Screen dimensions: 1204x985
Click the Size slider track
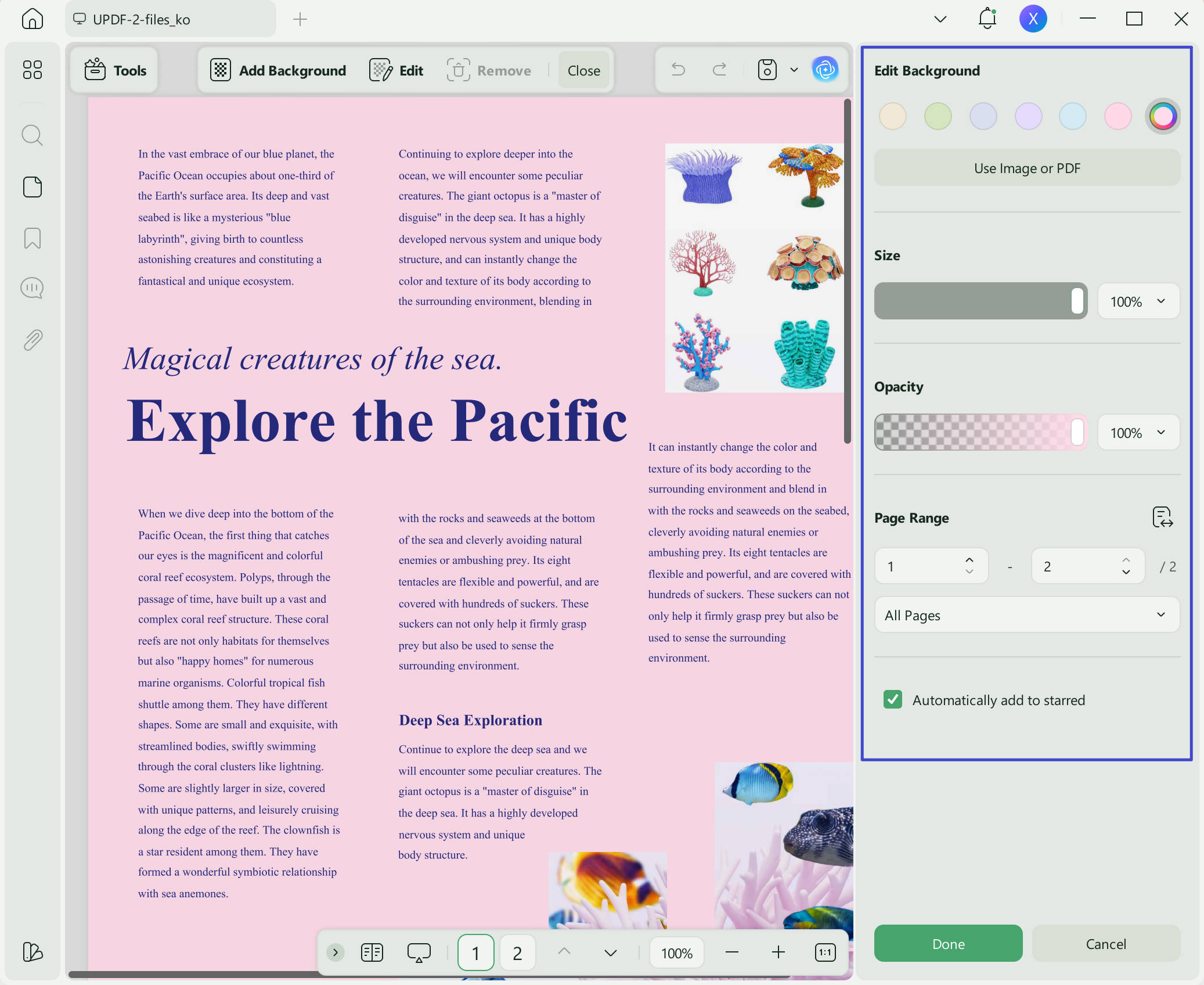981,301
